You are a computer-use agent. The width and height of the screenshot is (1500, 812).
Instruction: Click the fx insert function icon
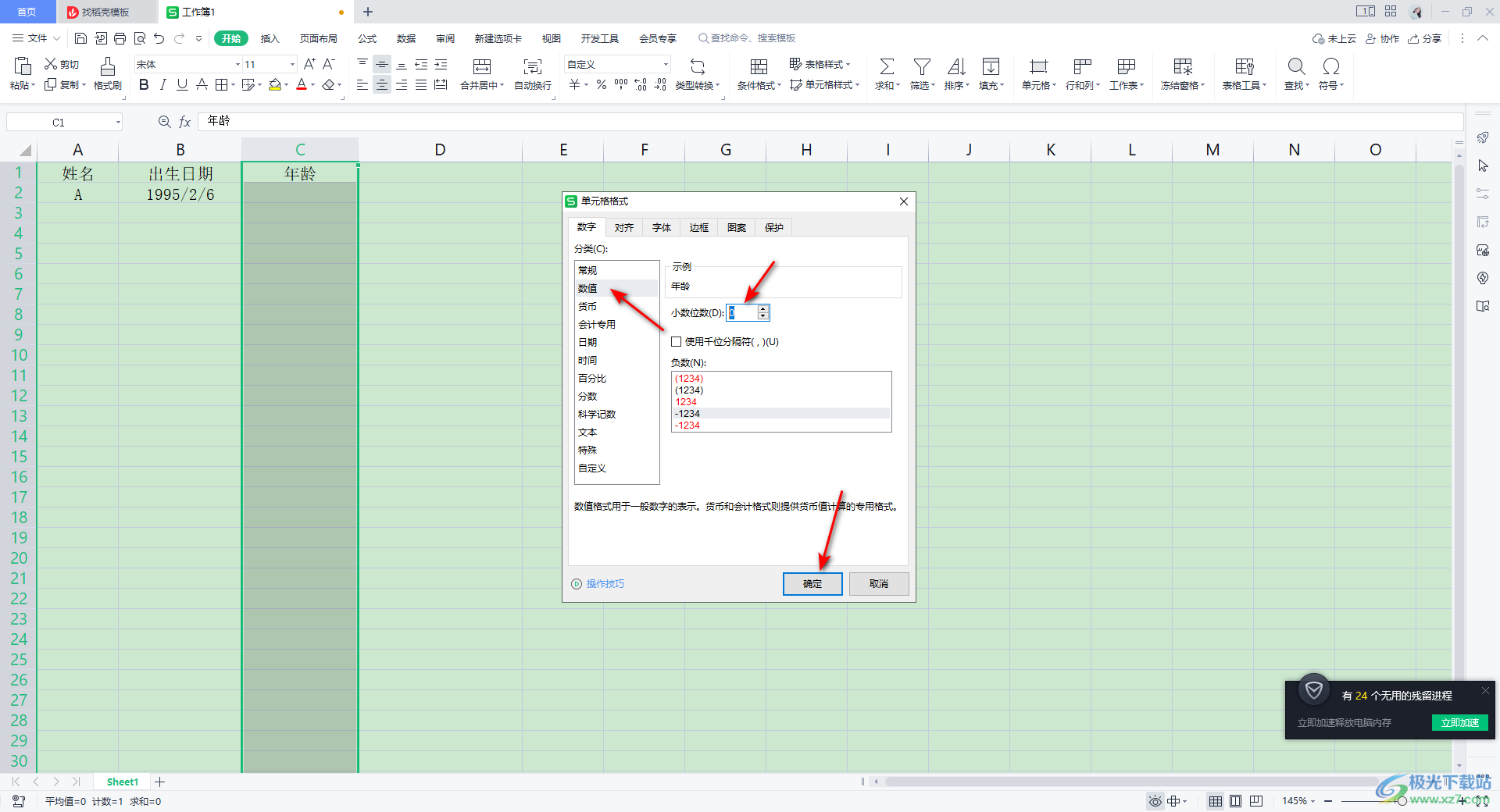[x=185, y=122]
